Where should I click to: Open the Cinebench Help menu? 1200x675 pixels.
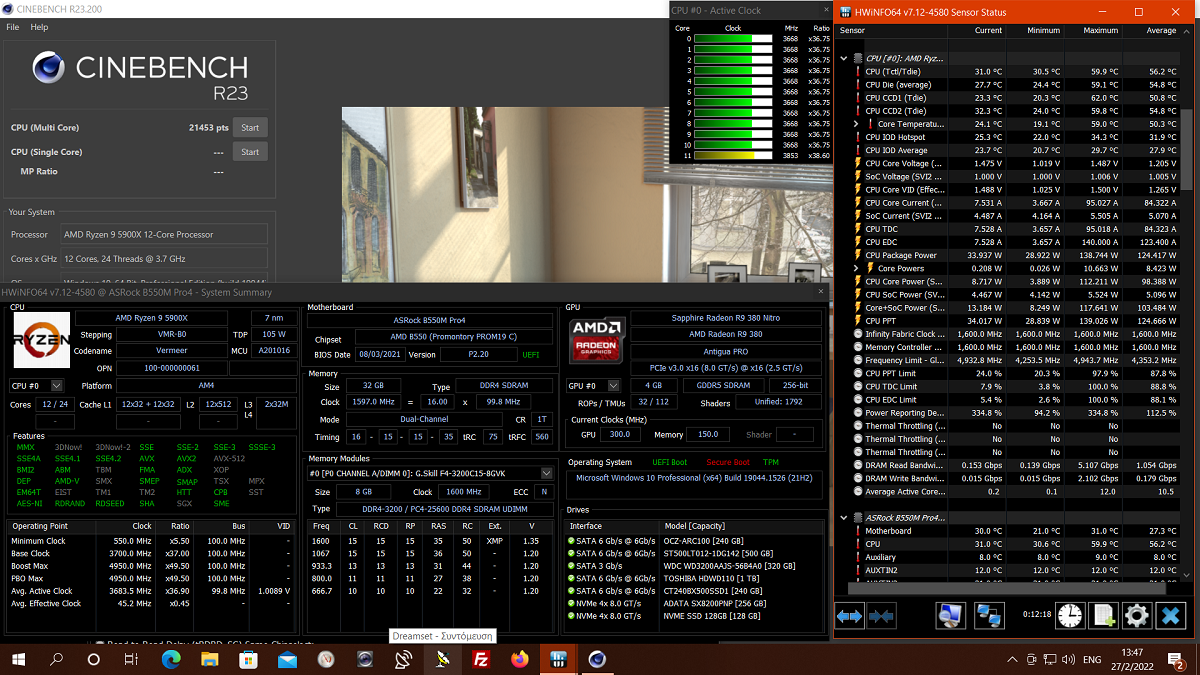click(x=39, y=27)
